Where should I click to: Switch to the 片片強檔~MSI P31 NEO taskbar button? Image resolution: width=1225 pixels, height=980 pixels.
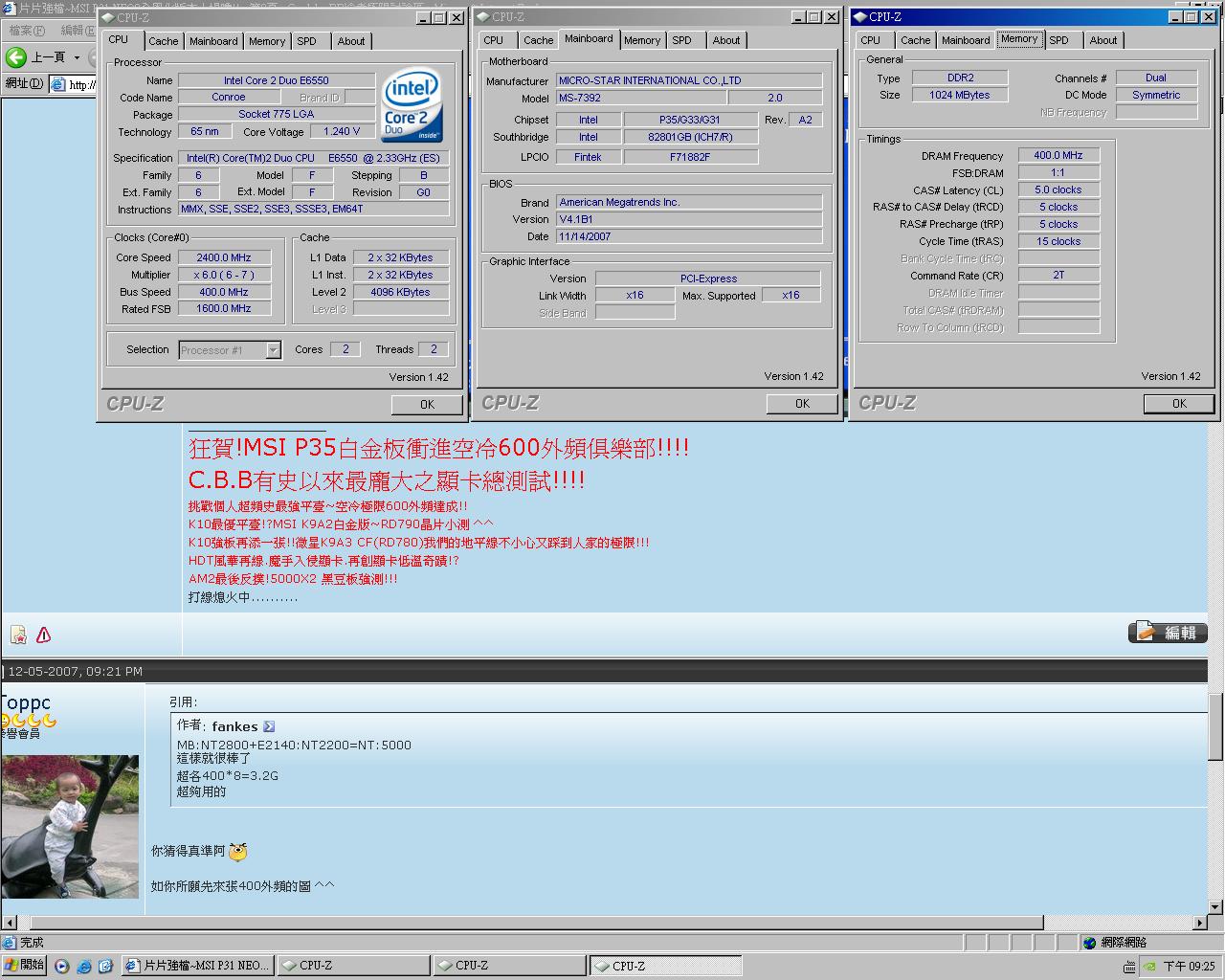198,966
